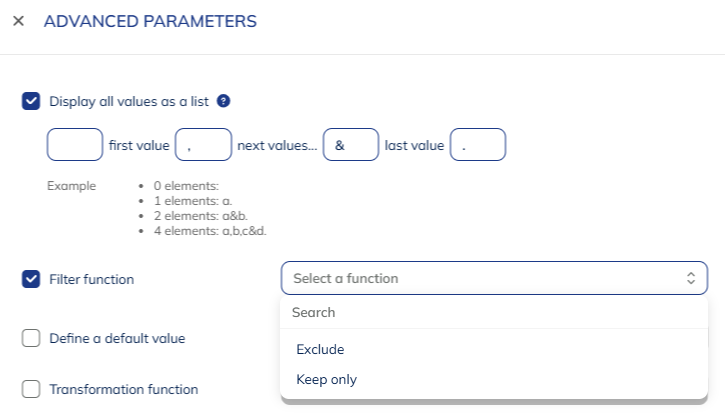725x415 pixels.
Task: Close the Advanced Parameters panel
Action: pos(18,21)
